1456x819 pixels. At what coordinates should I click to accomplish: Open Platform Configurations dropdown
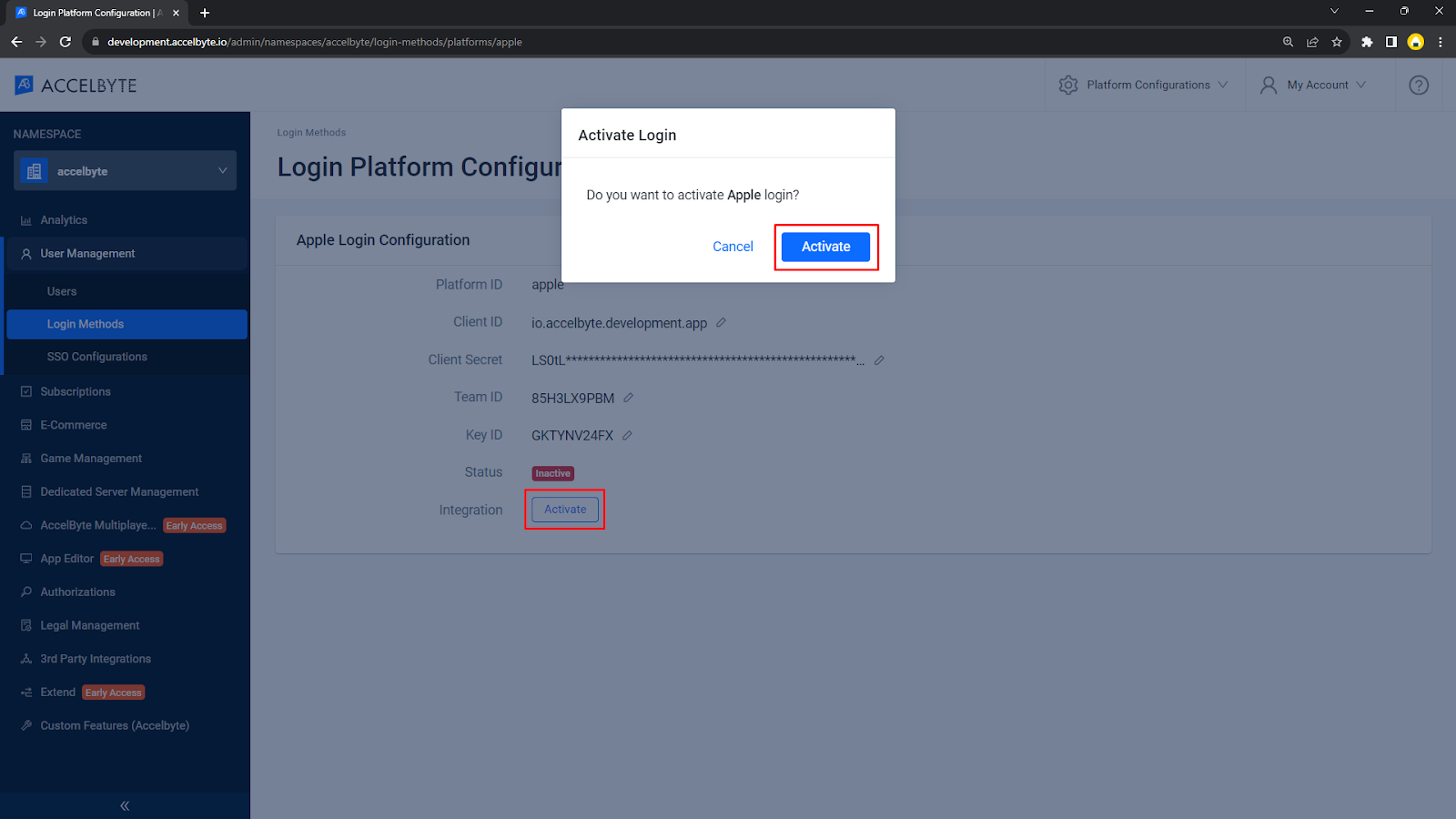(1143, 85)
